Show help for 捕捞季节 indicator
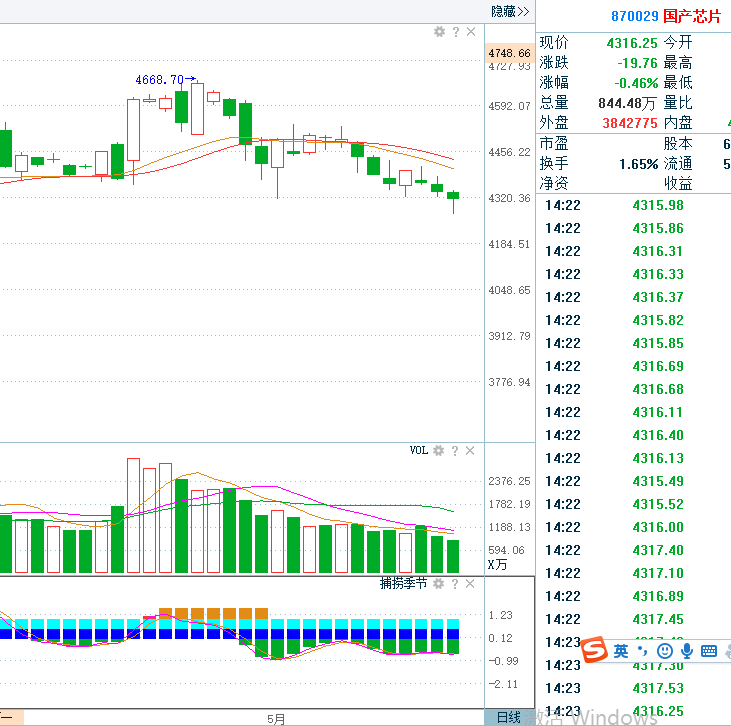The height and width of the screenshot is (726, 731). pyautogui.click(x=455, y=583)
